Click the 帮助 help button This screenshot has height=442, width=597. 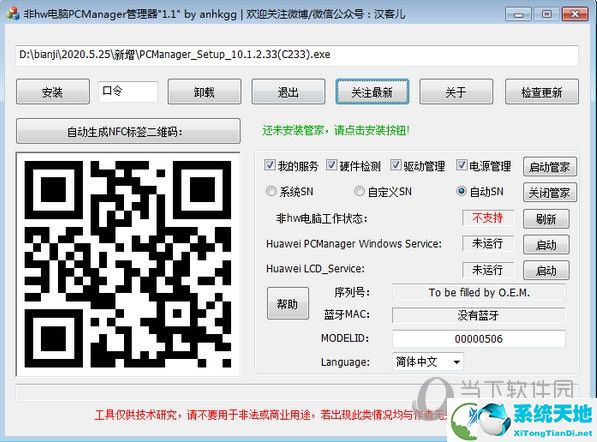[x=288, y=303]
